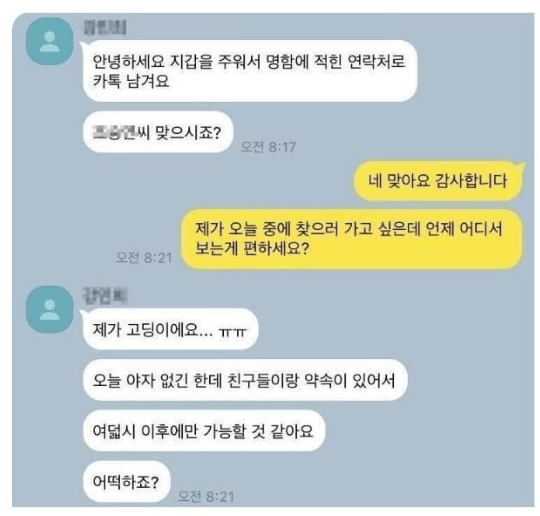Image resolution: width=540 pixels, height=516 pixels.
Task: Tap the blurred name inside the '맞으시죠?' bubble
Action: click(114, 133)
